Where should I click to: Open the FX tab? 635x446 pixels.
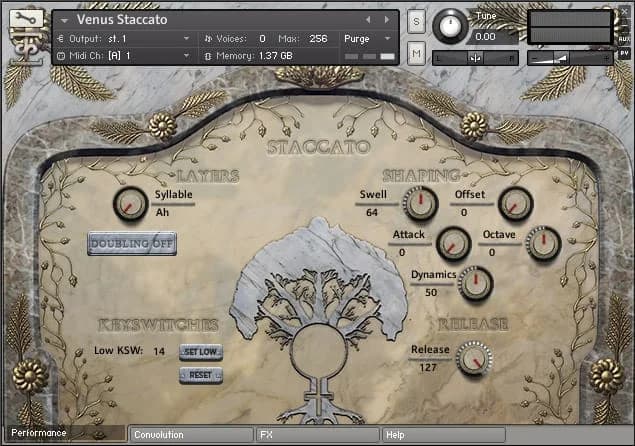point(318,435)
